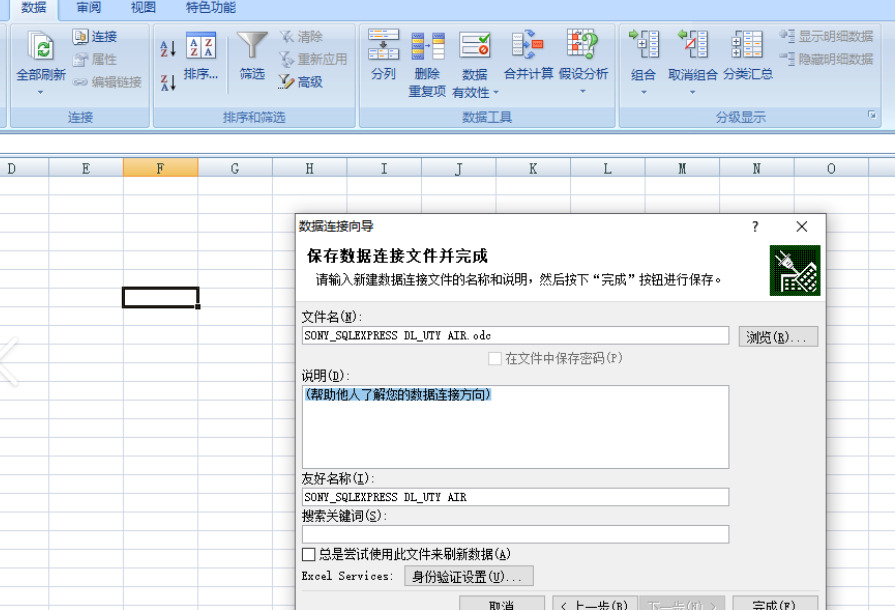The height and width of the screenshot is (610, 895).
Task: Click Show Detail (显示明细数据)
Action: pos(827,37)
